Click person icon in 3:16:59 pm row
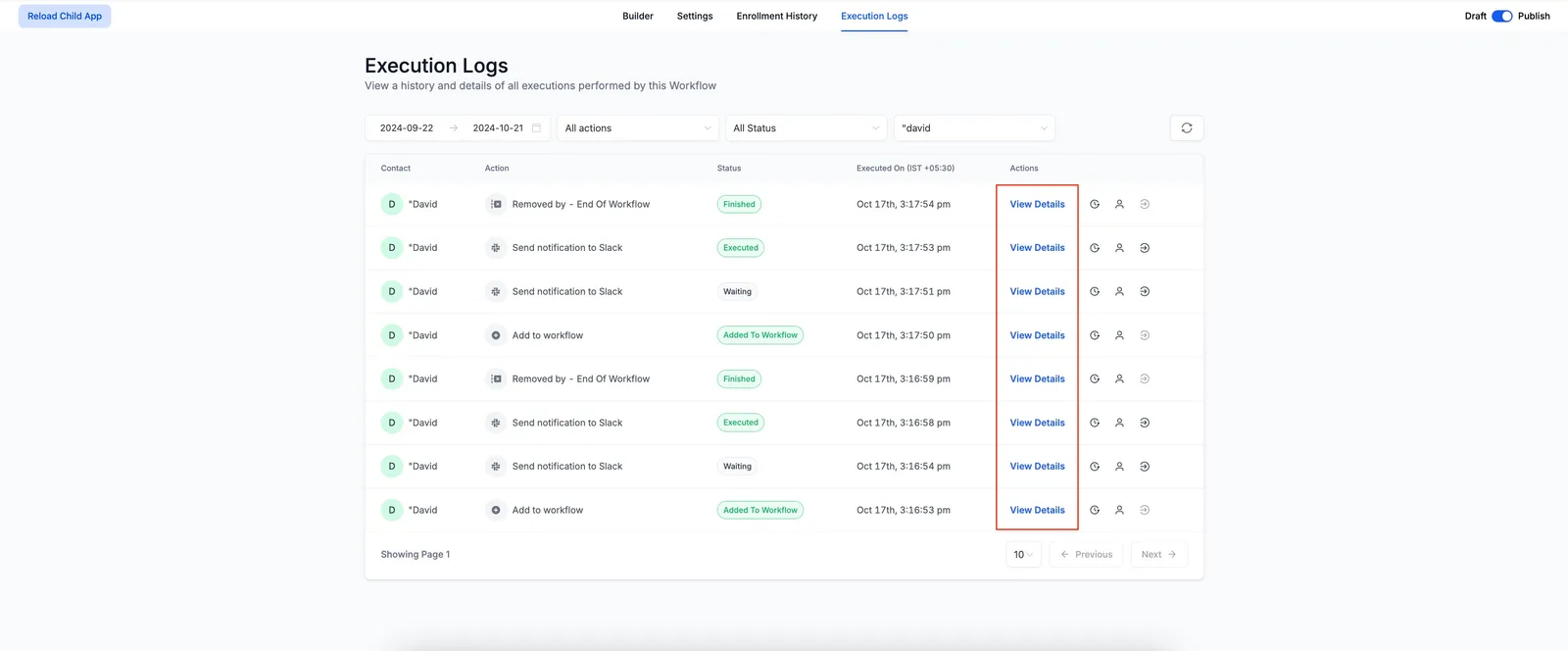 (x=1119, y=378)
